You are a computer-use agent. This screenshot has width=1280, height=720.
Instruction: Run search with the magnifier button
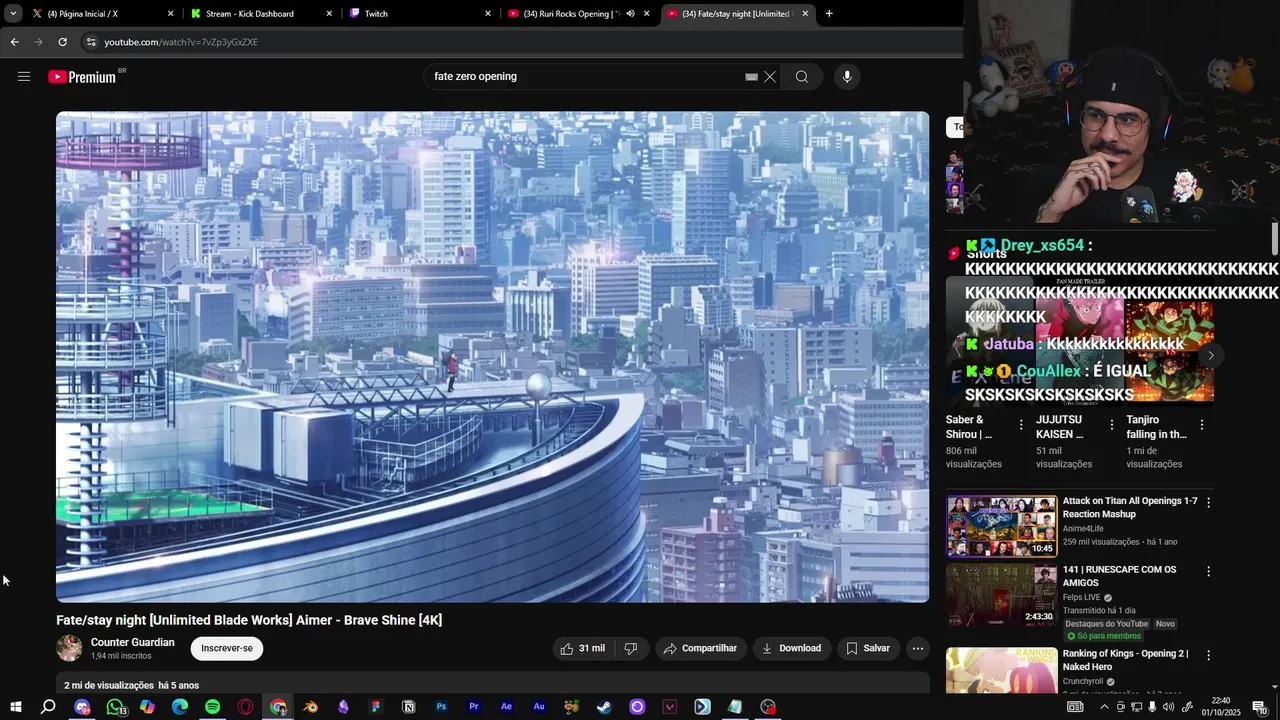[802, 77]
